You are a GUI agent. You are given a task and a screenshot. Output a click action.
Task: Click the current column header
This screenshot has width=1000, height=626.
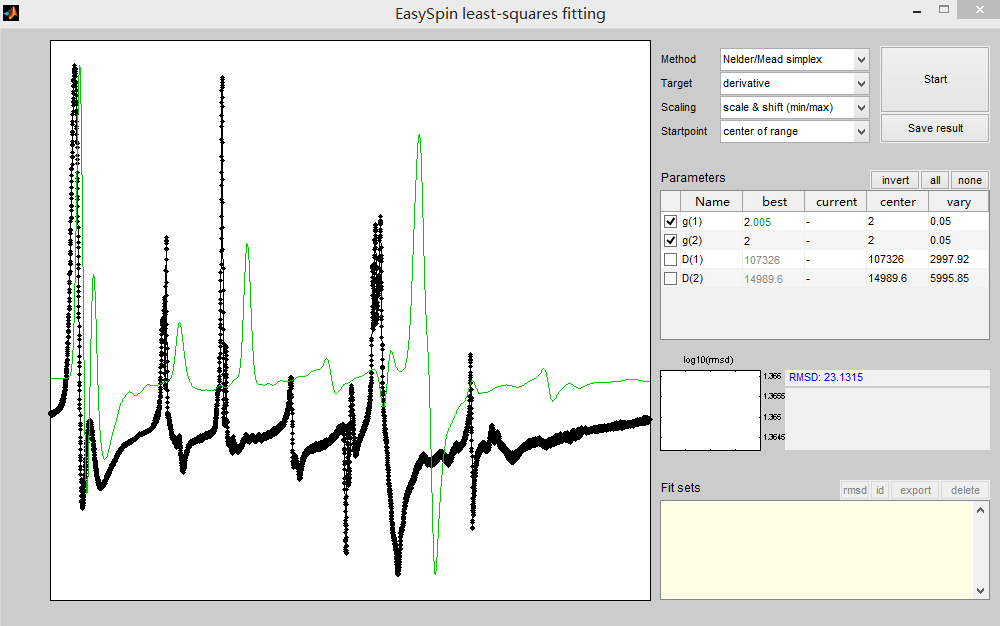pos(835,202)
